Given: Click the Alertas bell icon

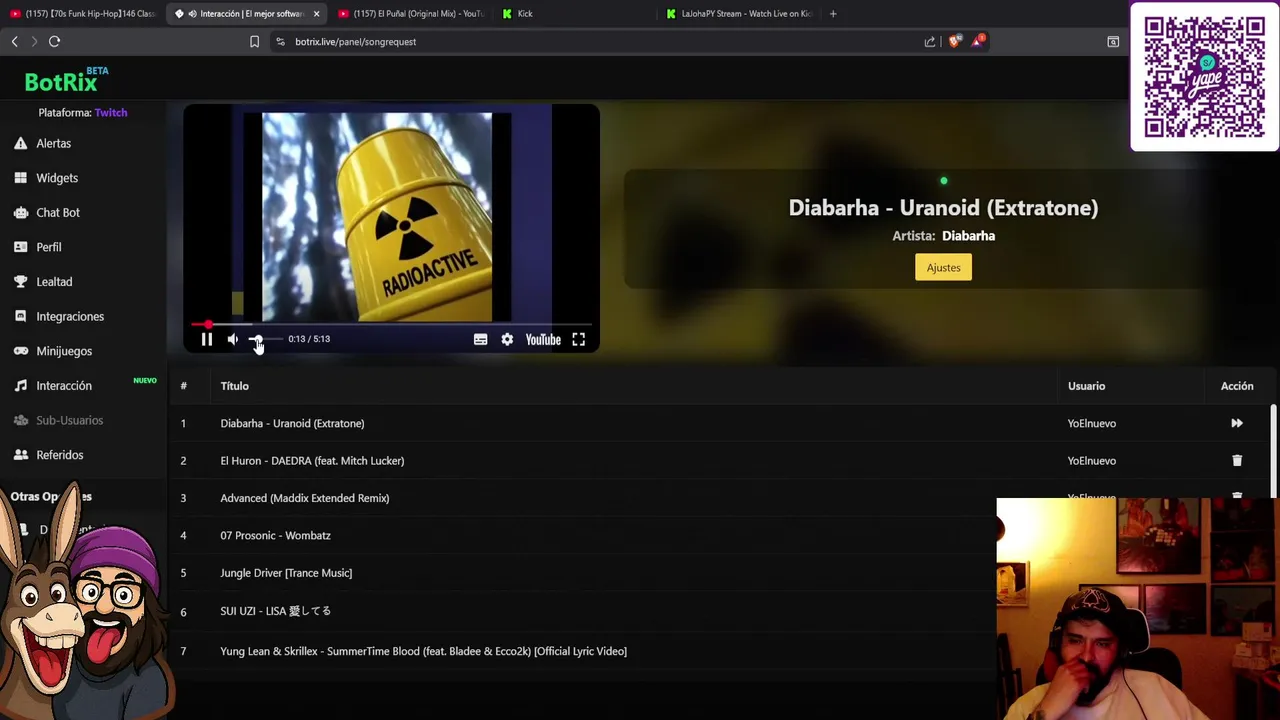Looking at the screenshot, I should click(20, 143).
